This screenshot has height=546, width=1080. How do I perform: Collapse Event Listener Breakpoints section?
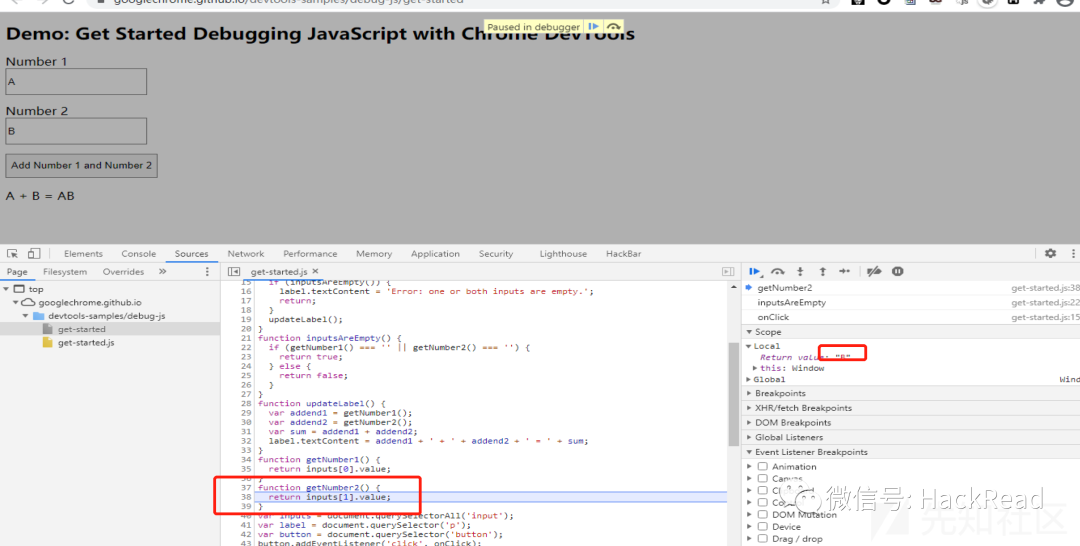[749, 452]
